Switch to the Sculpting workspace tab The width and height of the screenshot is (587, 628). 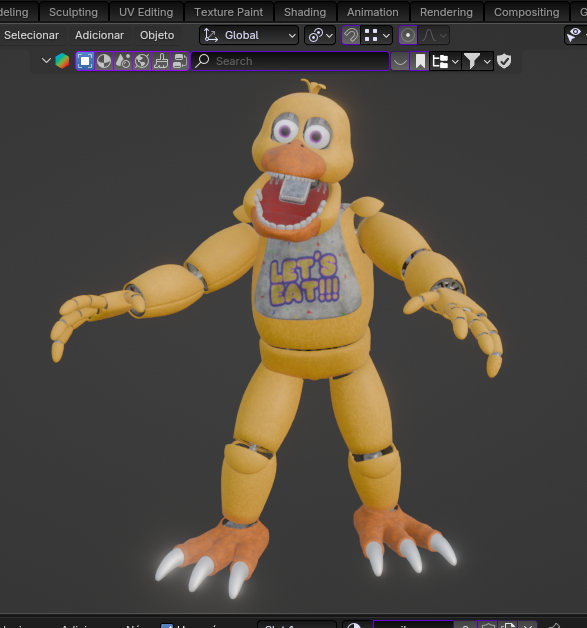73,12
